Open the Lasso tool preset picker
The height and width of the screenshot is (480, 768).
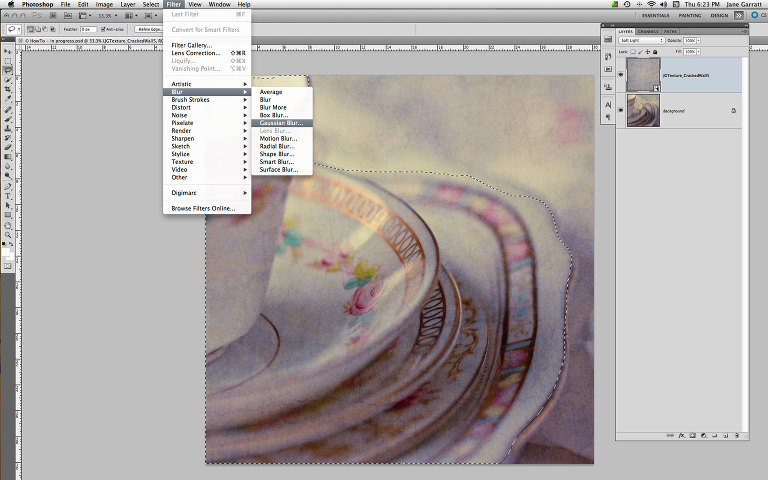click(13, 29)
